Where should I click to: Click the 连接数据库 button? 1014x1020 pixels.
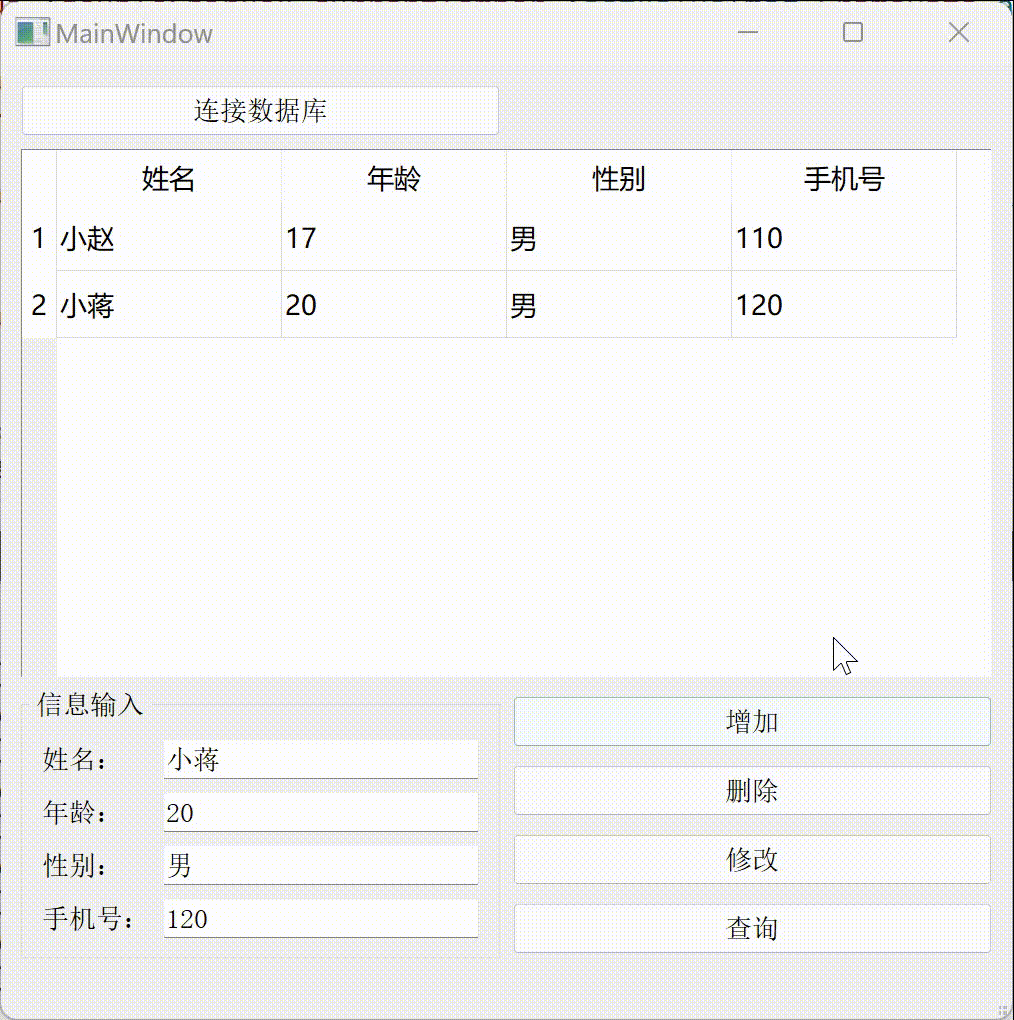pyautogui.click(x=260, y=111)
